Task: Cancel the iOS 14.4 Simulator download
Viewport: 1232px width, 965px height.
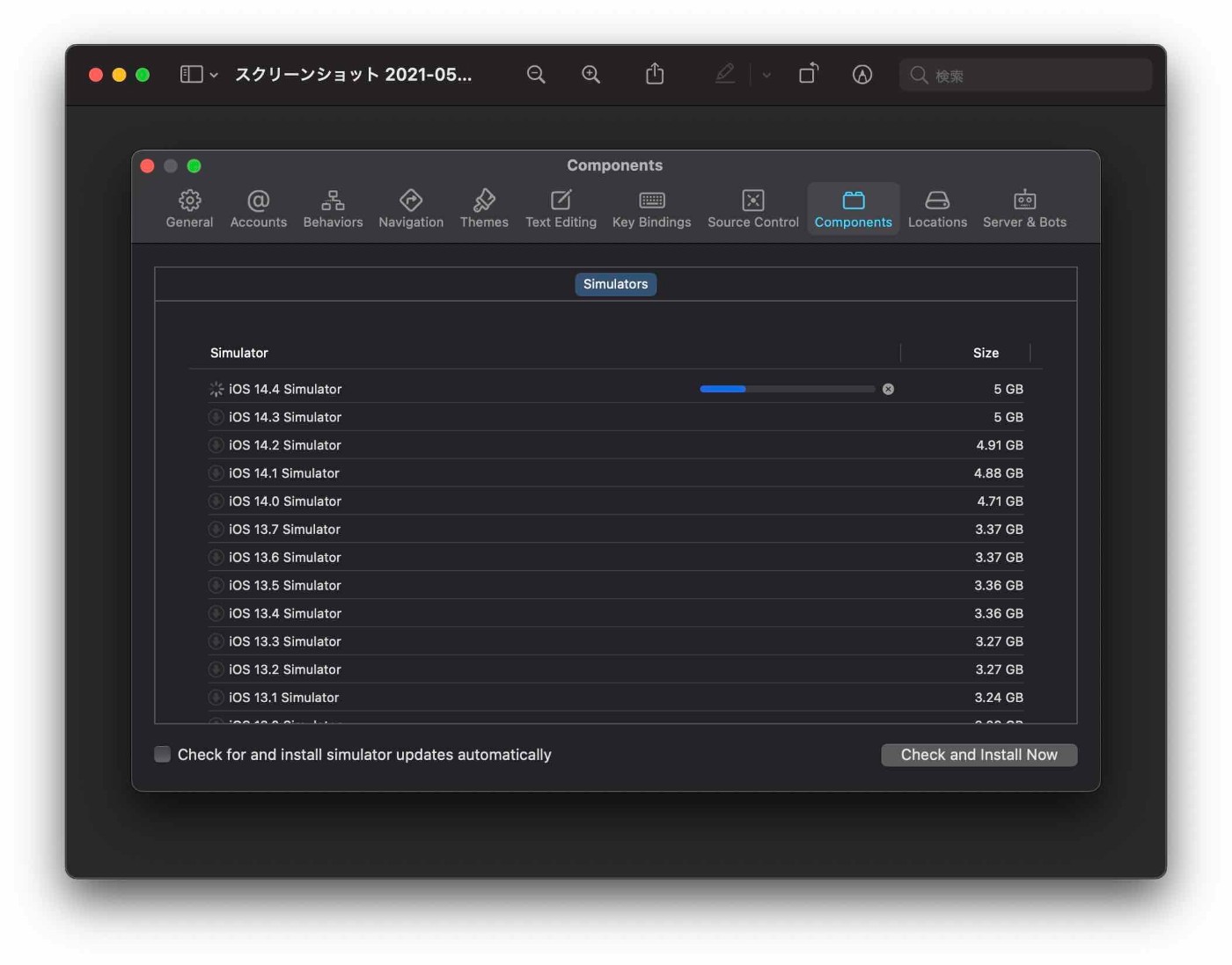Action: (888, 389)
